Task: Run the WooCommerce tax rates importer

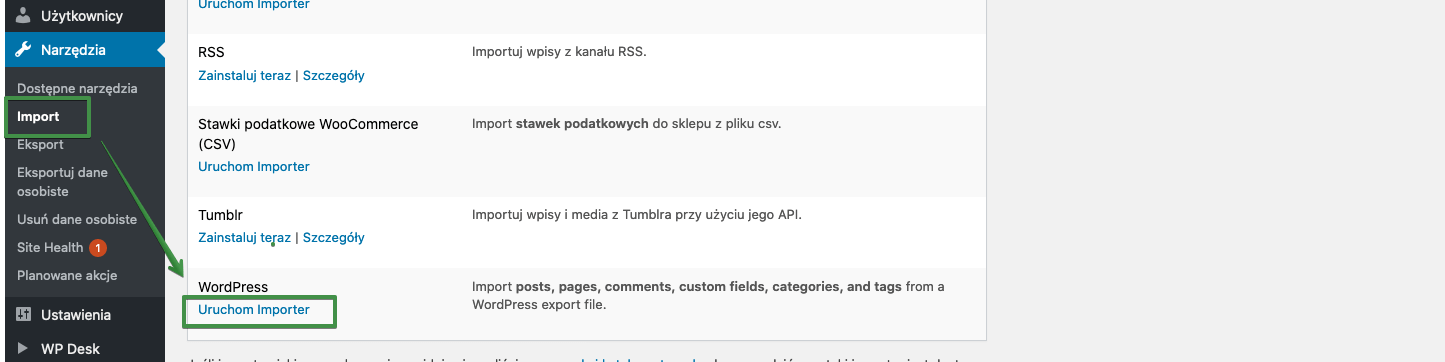Action: coord(254,166)
